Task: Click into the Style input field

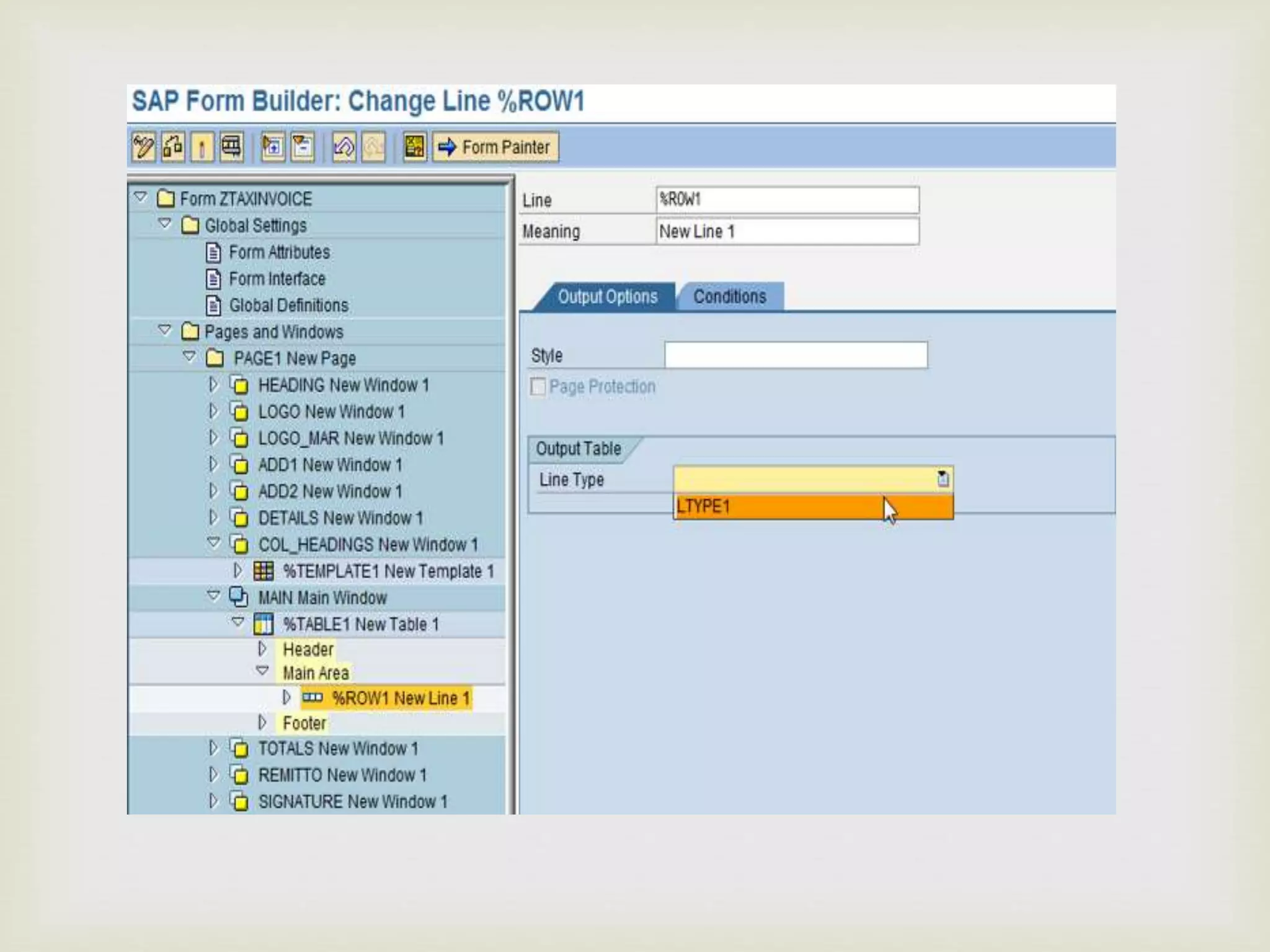Action: pyautogui.click(x=796, y=355)
